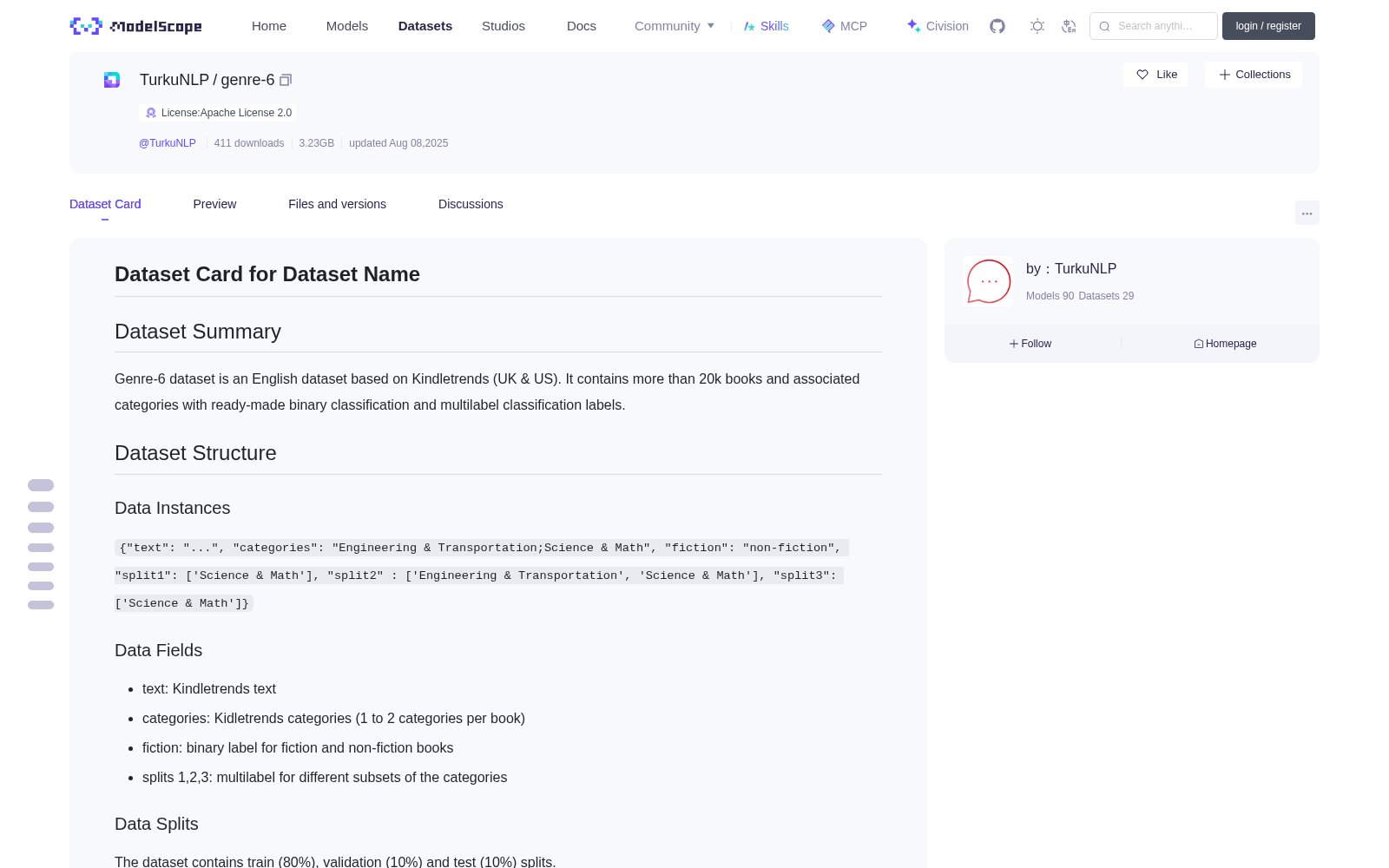Click 'TurkuNLP / genre-6' title
Screen dimensions: 1389x868
point(207,80)
